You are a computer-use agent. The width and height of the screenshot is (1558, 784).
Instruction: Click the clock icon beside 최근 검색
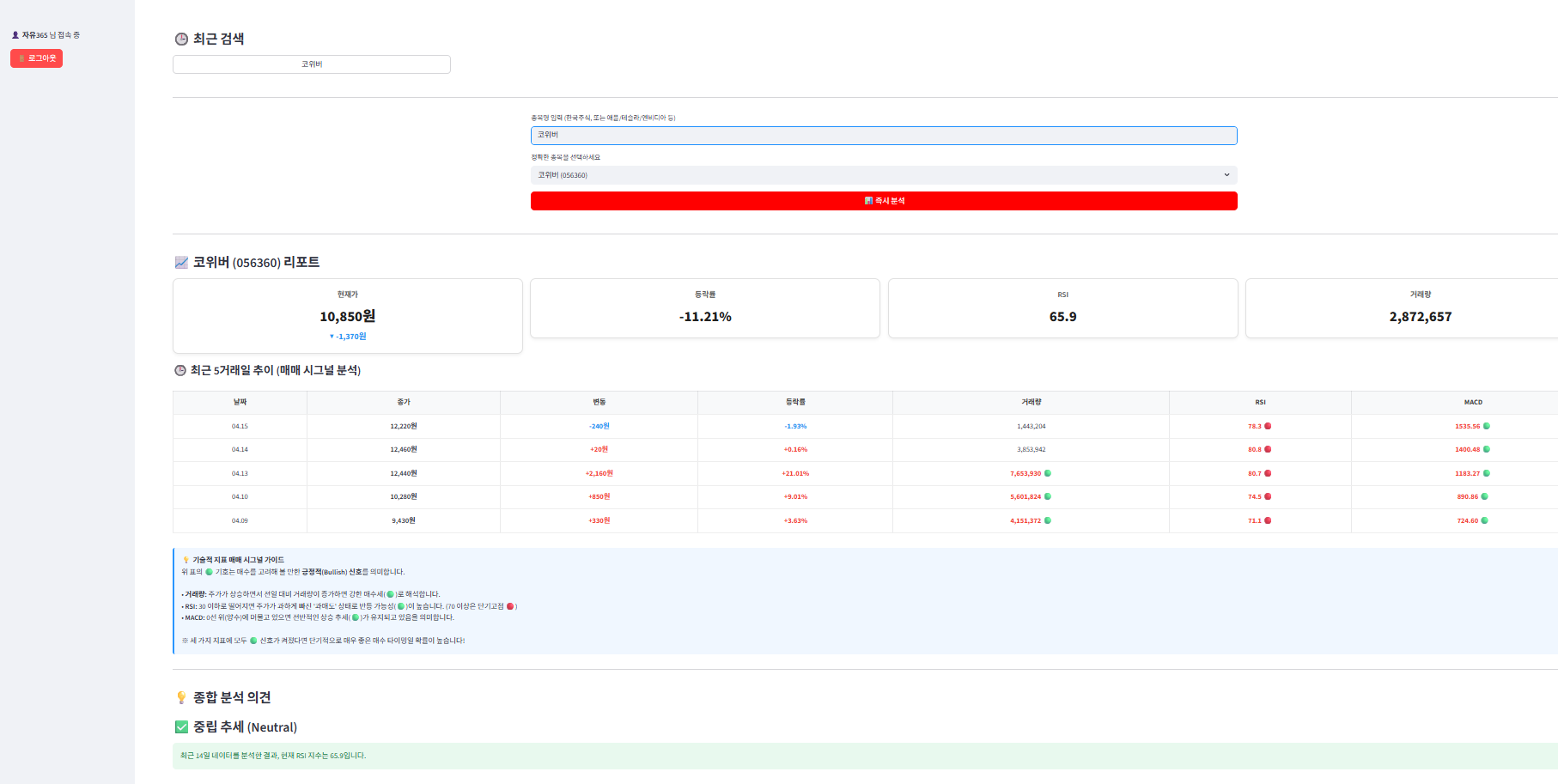[181, 39]
